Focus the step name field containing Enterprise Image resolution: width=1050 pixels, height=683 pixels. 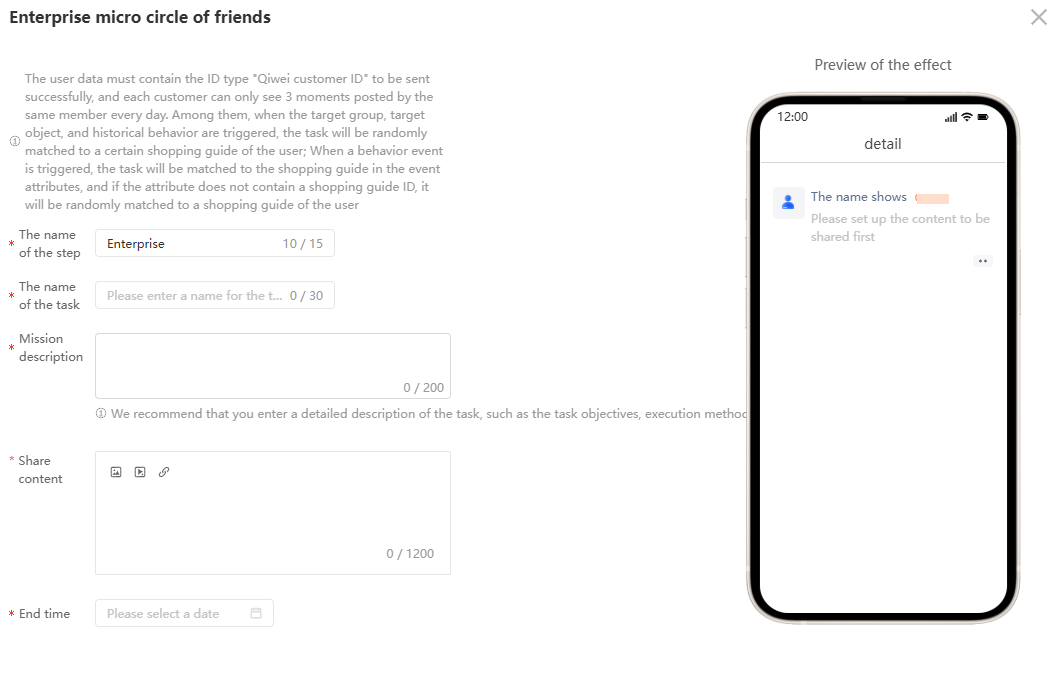pos(215,244)
